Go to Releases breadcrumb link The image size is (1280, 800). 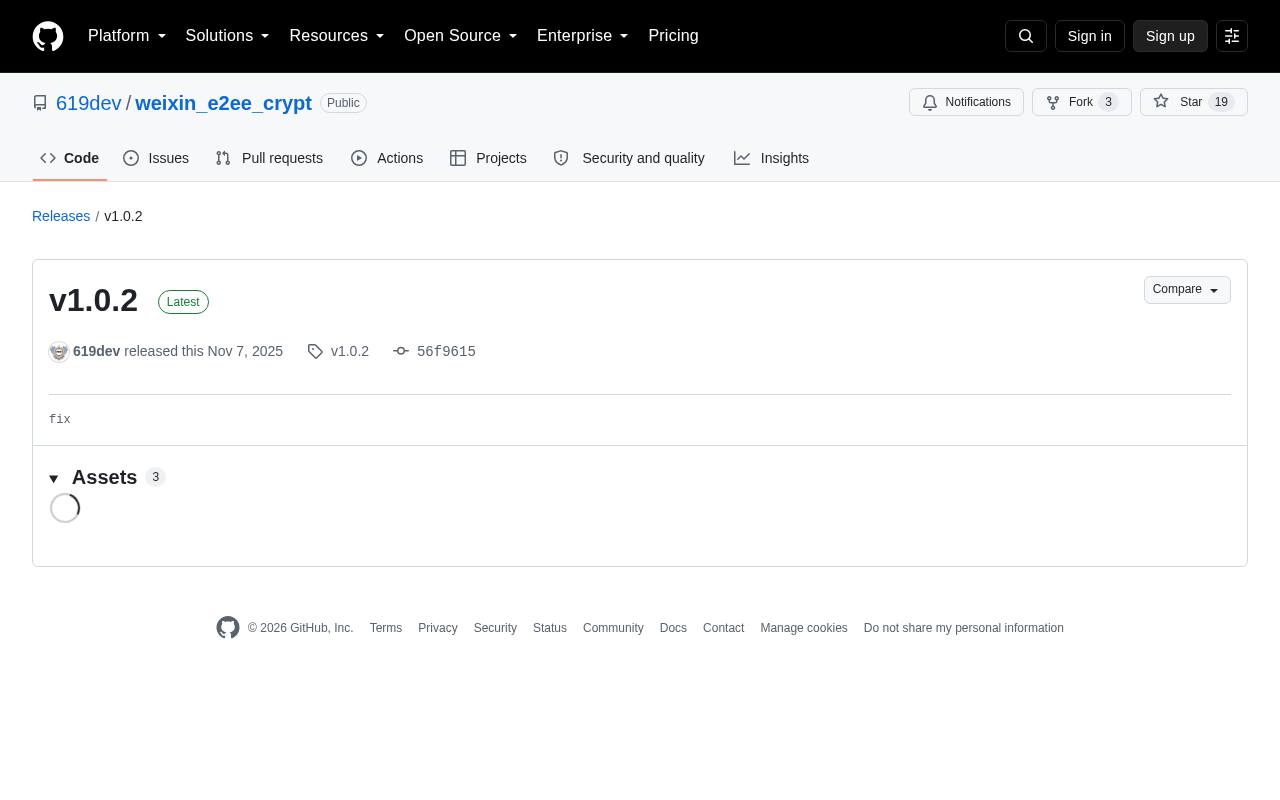61,216
